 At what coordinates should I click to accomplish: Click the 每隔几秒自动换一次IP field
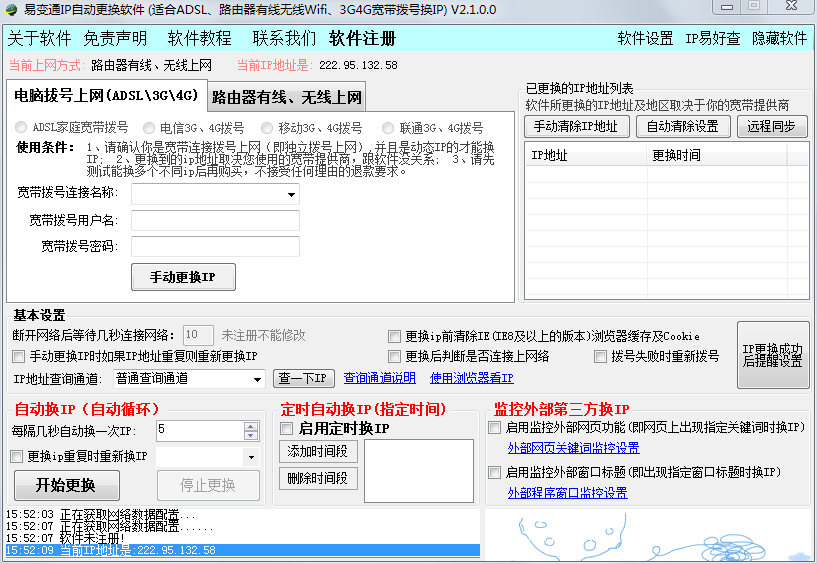point(200,431)
